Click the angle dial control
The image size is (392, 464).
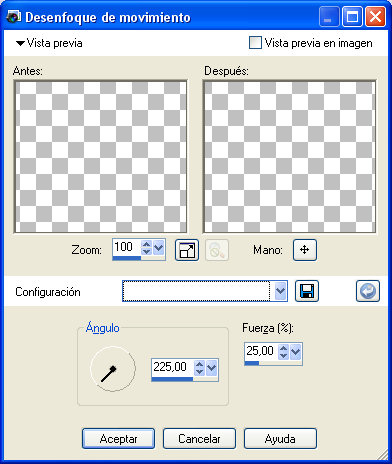click(x=113, y=369)
